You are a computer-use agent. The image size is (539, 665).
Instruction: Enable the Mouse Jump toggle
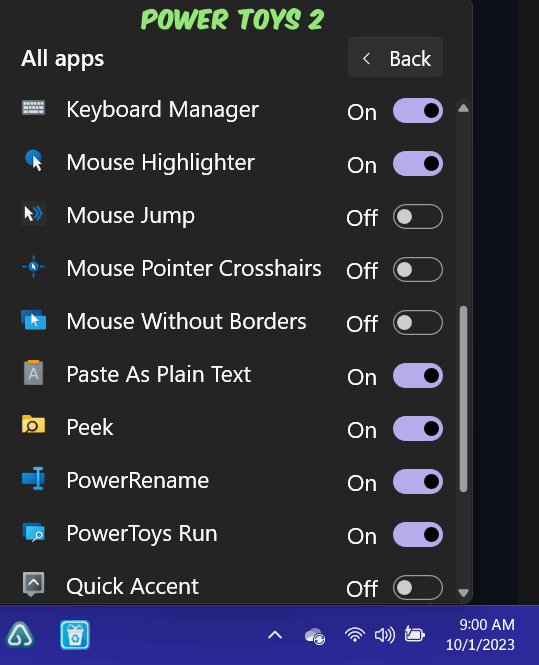pyautogui.click(x=418, y=217)
